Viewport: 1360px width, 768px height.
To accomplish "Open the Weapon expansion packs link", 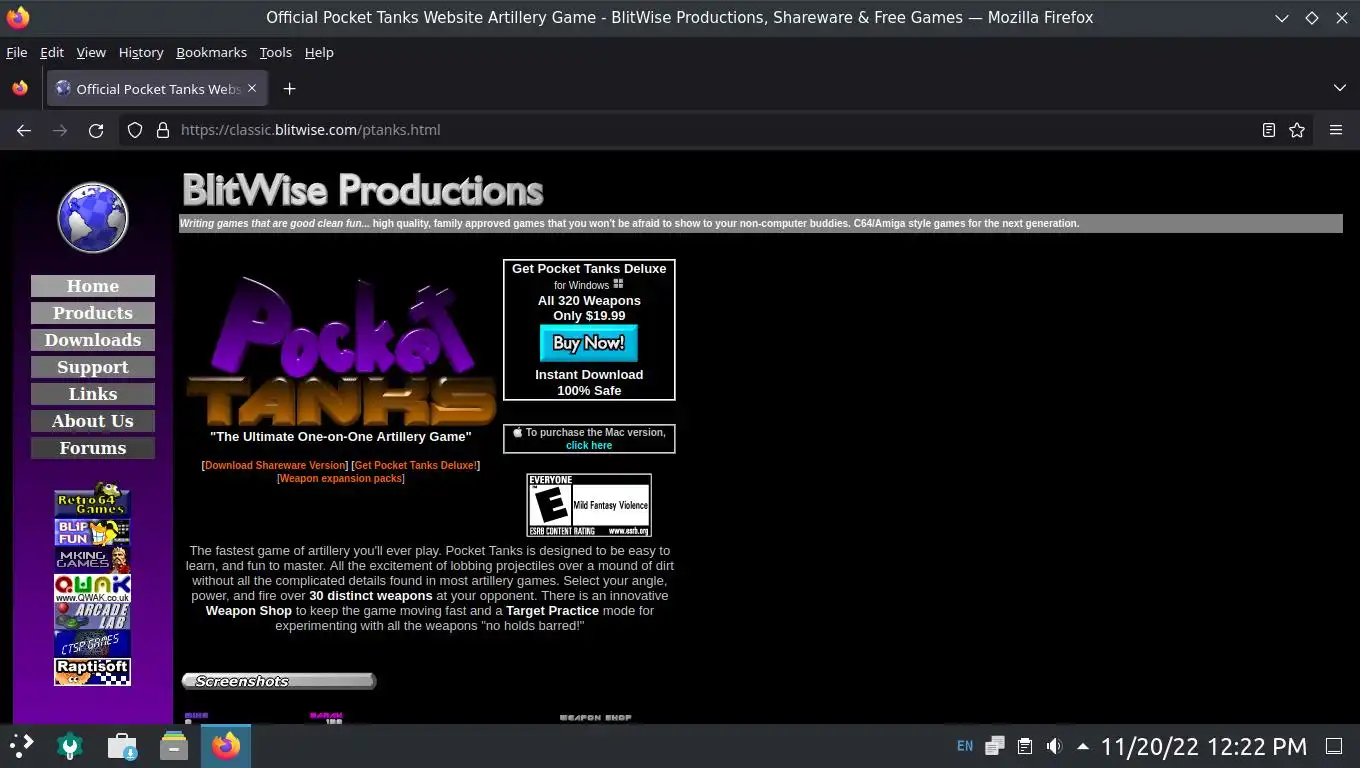I will 341,478.
